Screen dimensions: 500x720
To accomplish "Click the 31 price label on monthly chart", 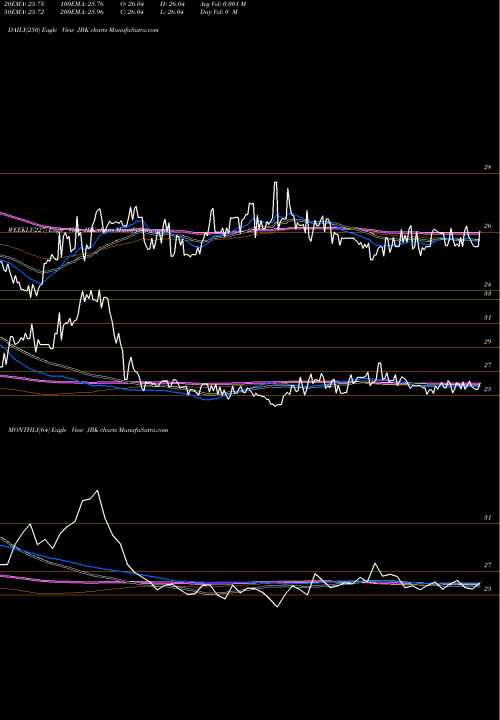I will click(x=488, y=518).
